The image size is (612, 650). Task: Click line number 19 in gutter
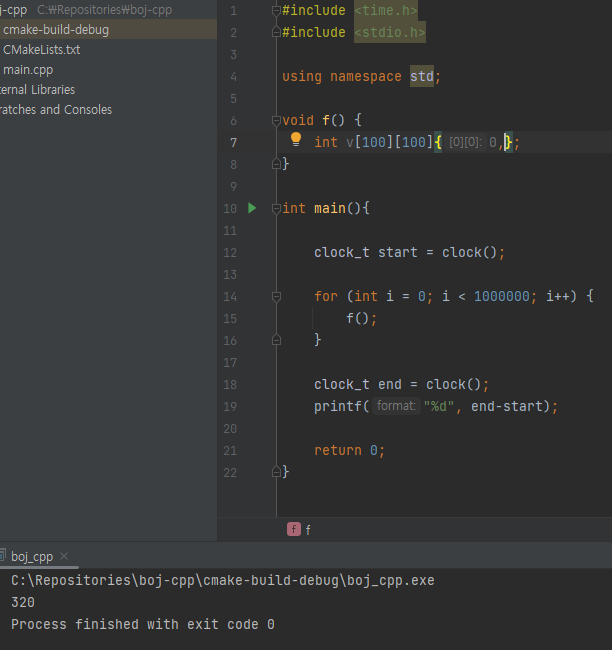pos(230,406)
